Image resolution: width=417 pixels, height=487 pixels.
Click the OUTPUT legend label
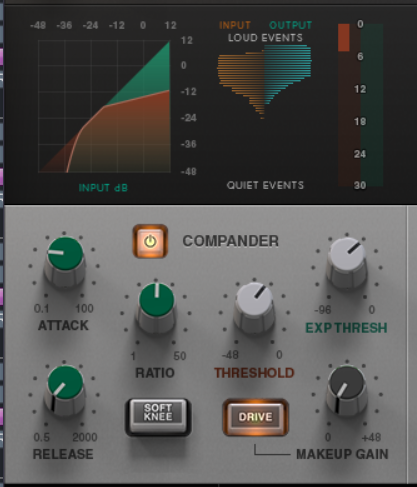pyautogui.click(x=291, y=25)
